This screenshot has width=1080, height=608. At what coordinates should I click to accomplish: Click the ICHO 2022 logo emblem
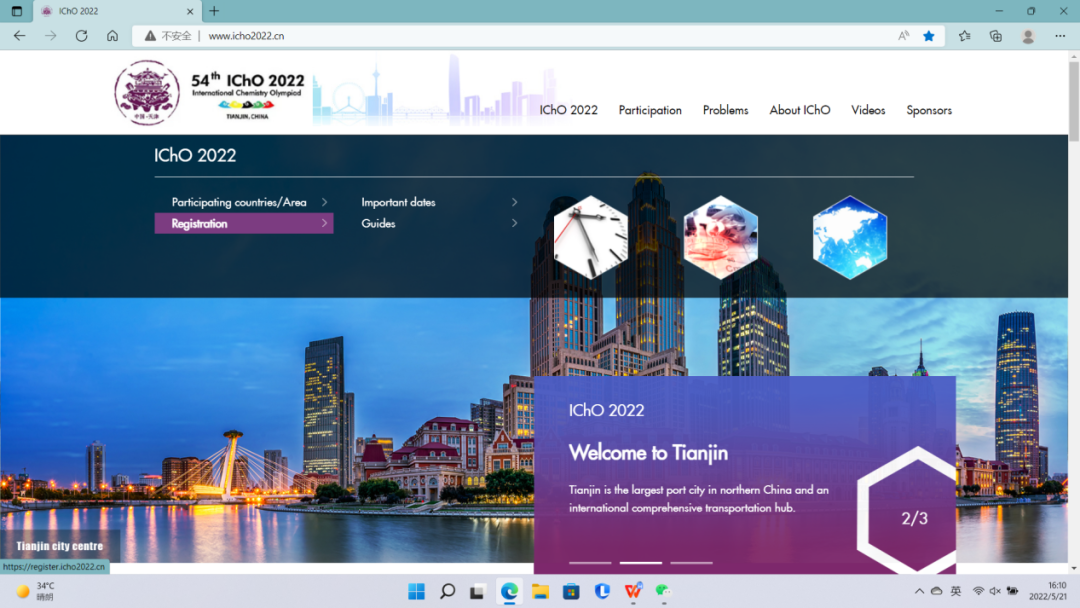tap(147, 92)
